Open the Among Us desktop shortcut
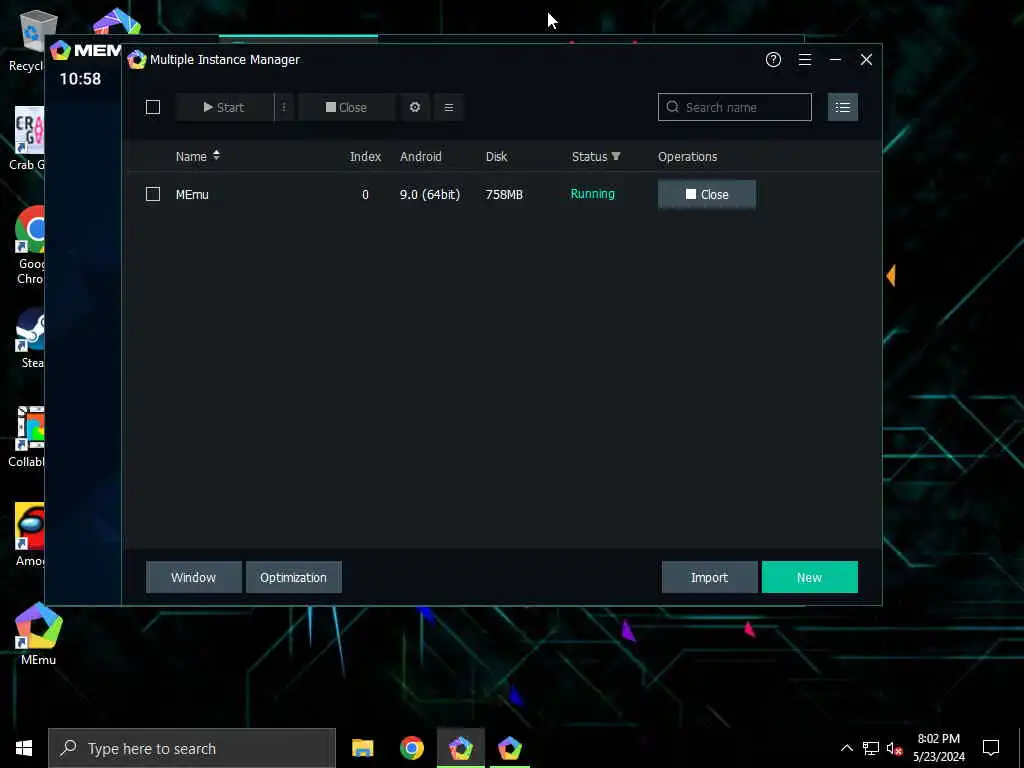The width and height of the screenshot is (1024, 768). (x=29, y=536)
